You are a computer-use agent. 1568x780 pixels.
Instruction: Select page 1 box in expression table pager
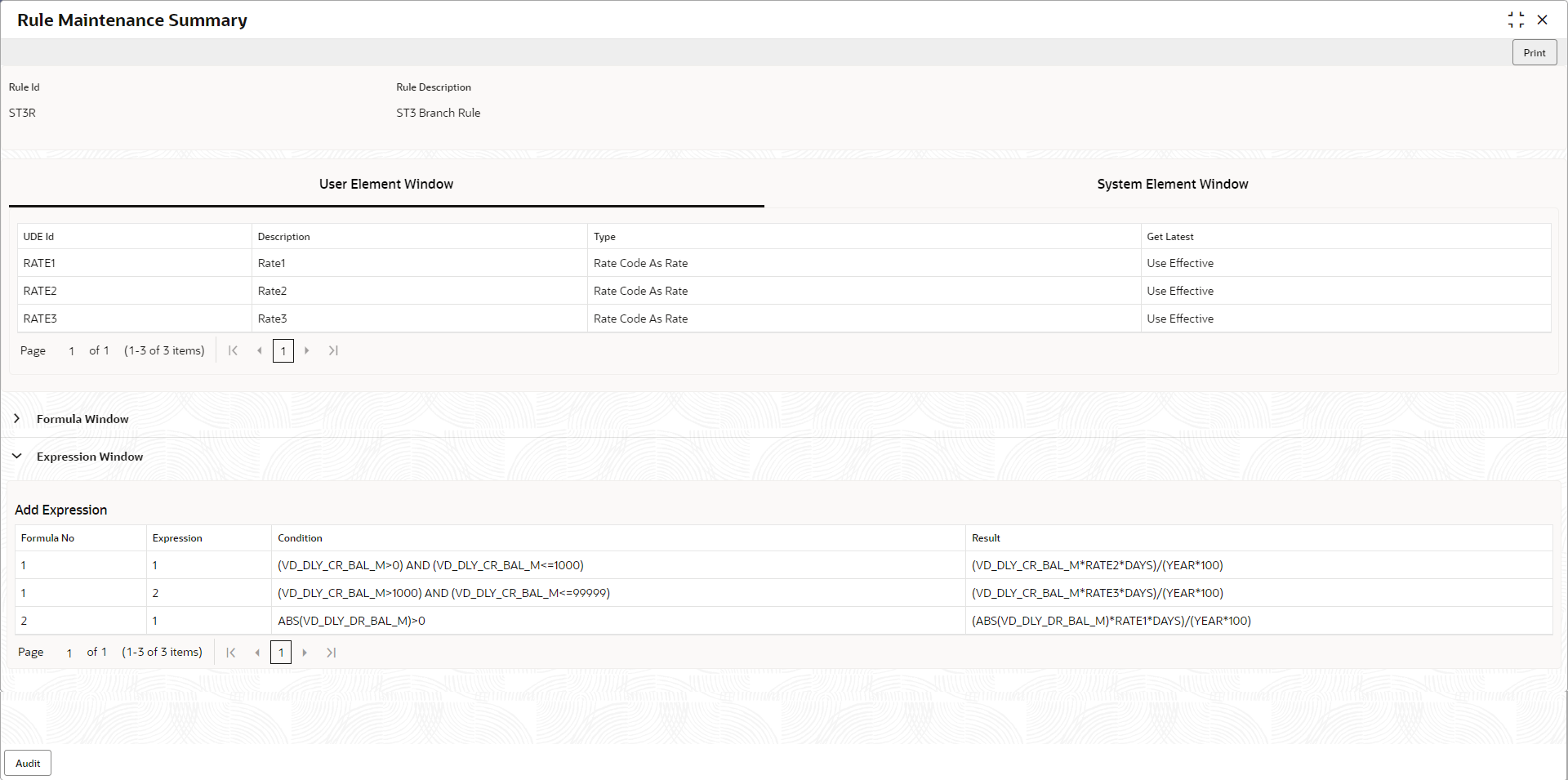tap(281, 652)
